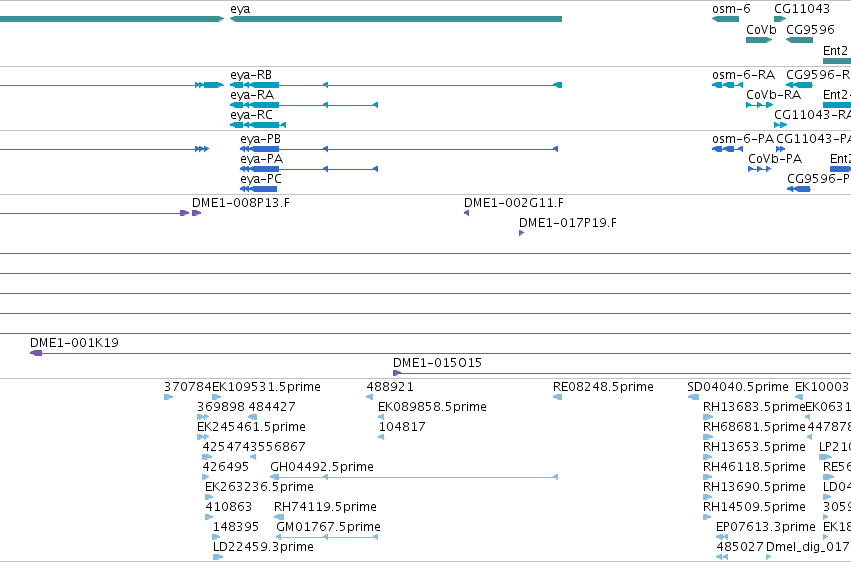Select the RH13683.5prime EST label
This screenshot has height=562, width=851.
coord(754,406)
